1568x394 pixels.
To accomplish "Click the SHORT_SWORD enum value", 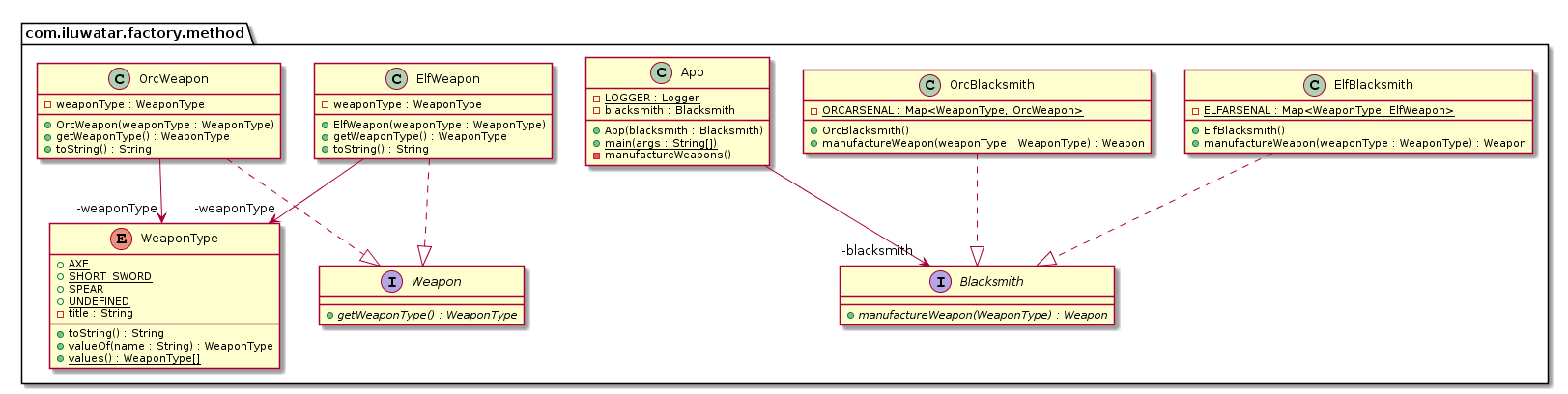I will pyautogui.click(x=110, y=276).
